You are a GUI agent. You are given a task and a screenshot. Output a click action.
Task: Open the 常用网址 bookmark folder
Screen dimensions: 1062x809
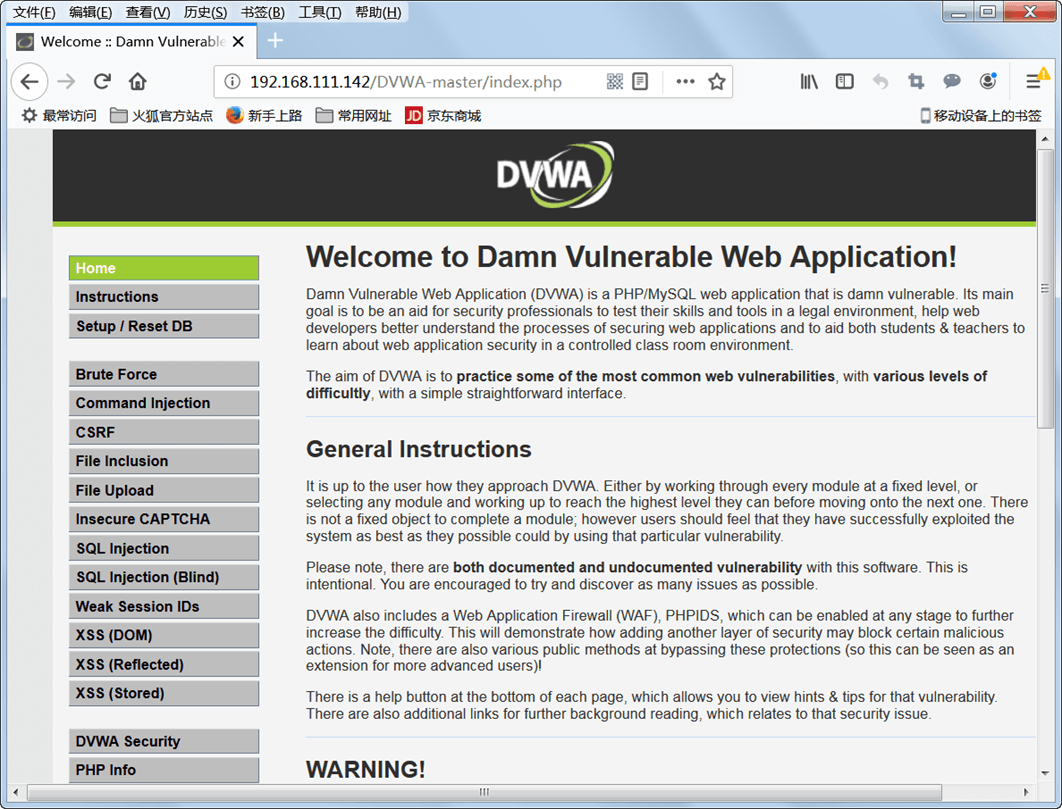point(354,116)
